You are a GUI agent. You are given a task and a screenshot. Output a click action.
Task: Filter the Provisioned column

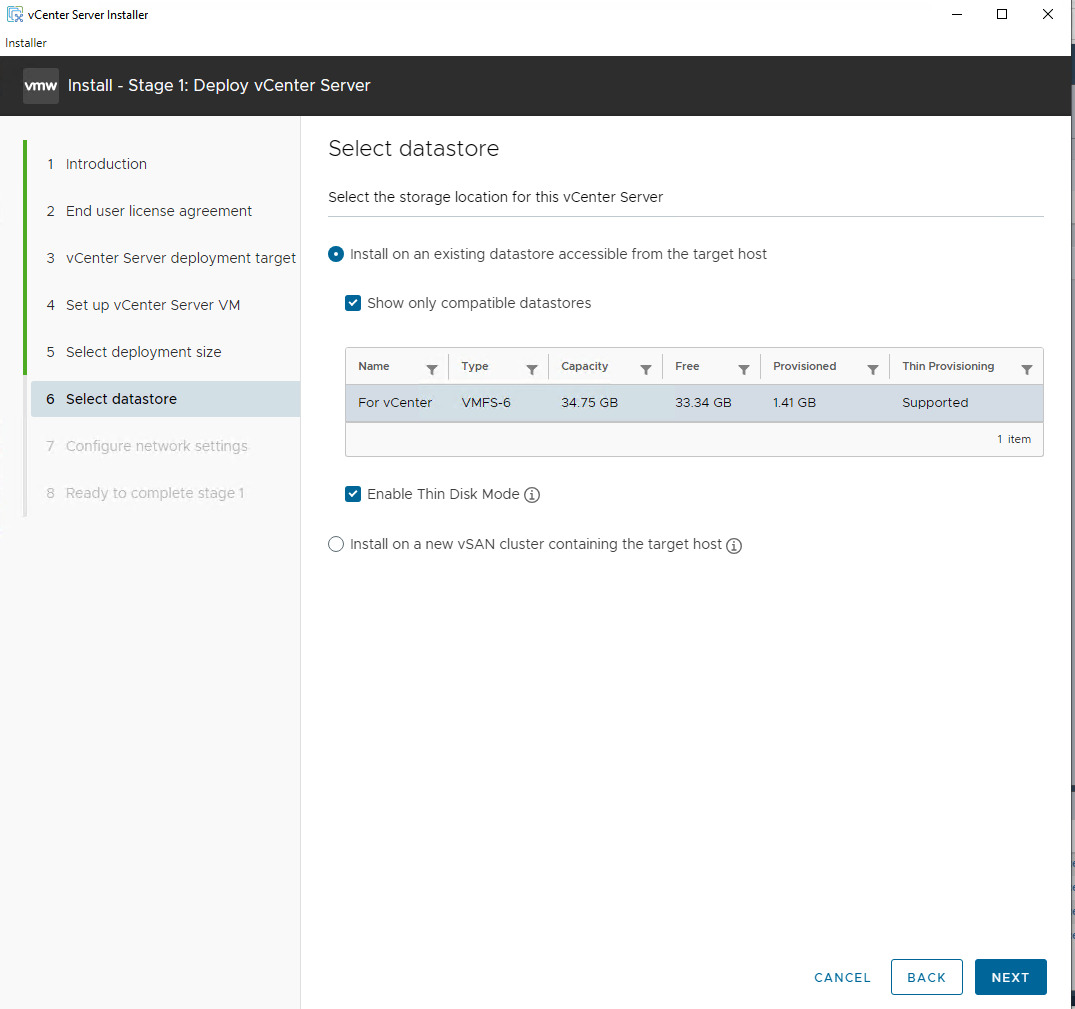click(872, 369)
